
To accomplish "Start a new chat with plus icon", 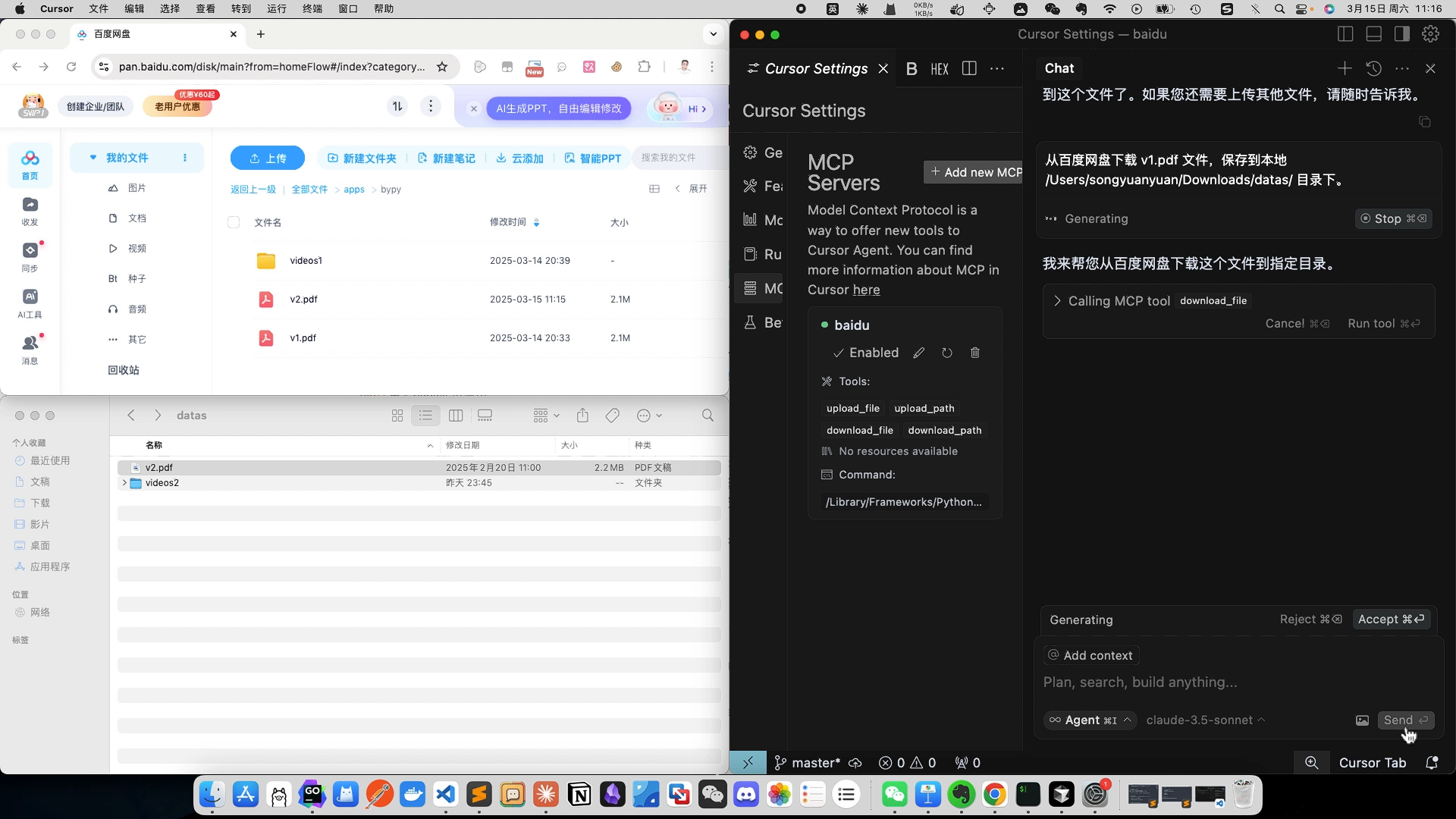I will tap(1345, 68).
